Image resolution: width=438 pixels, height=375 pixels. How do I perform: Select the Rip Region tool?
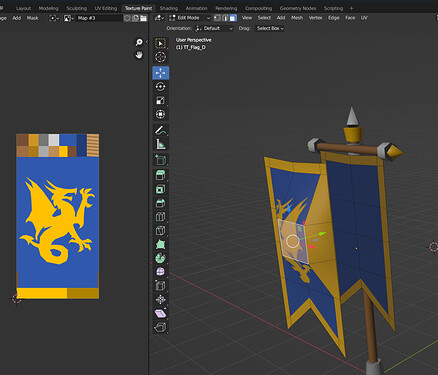tap(160, 327)
